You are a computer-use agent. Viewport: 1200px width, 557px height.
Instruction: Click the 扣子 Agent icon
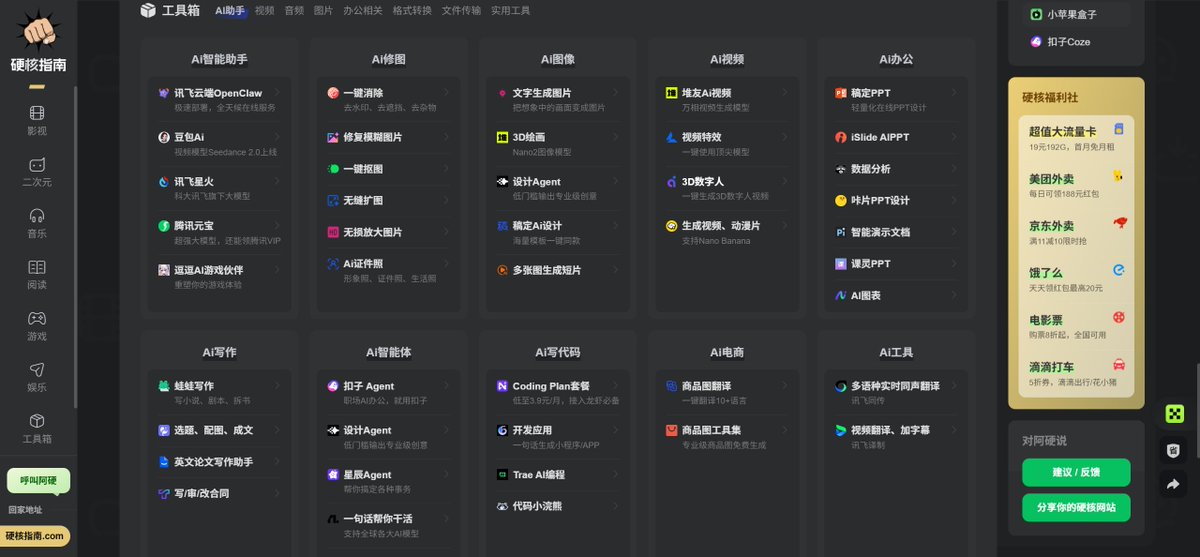click(x=334, y=386)
